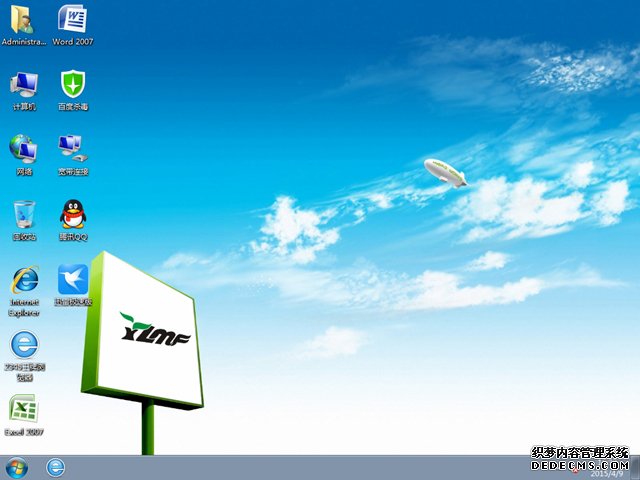Open the 迅雷 blue bird shortcut

click(73, 279)
